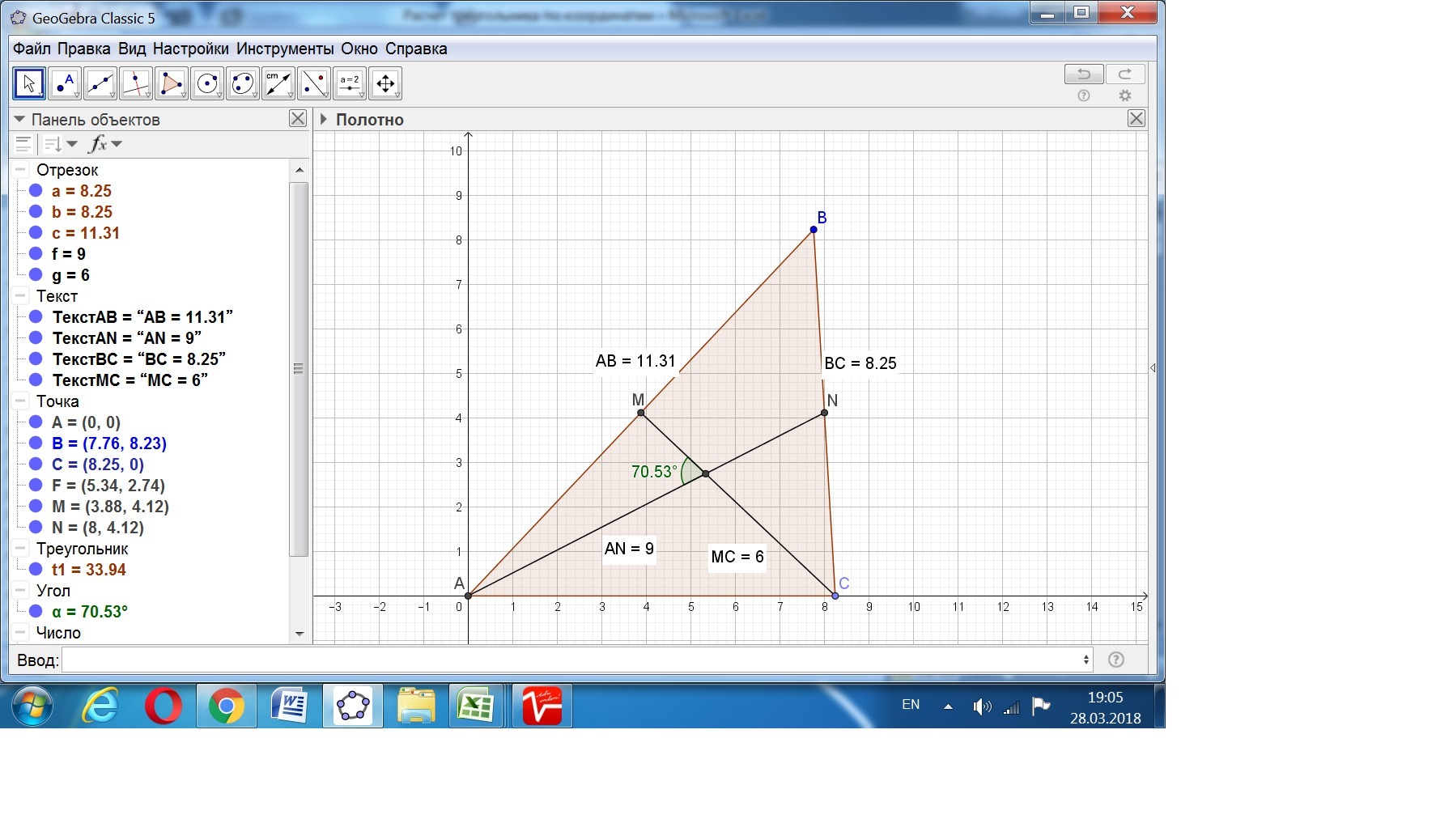This screenshot has width=1436, height=840.
Task: Collapse the Отрезок group in object tree
Action: pyautogui.click(x=21, y=170)
